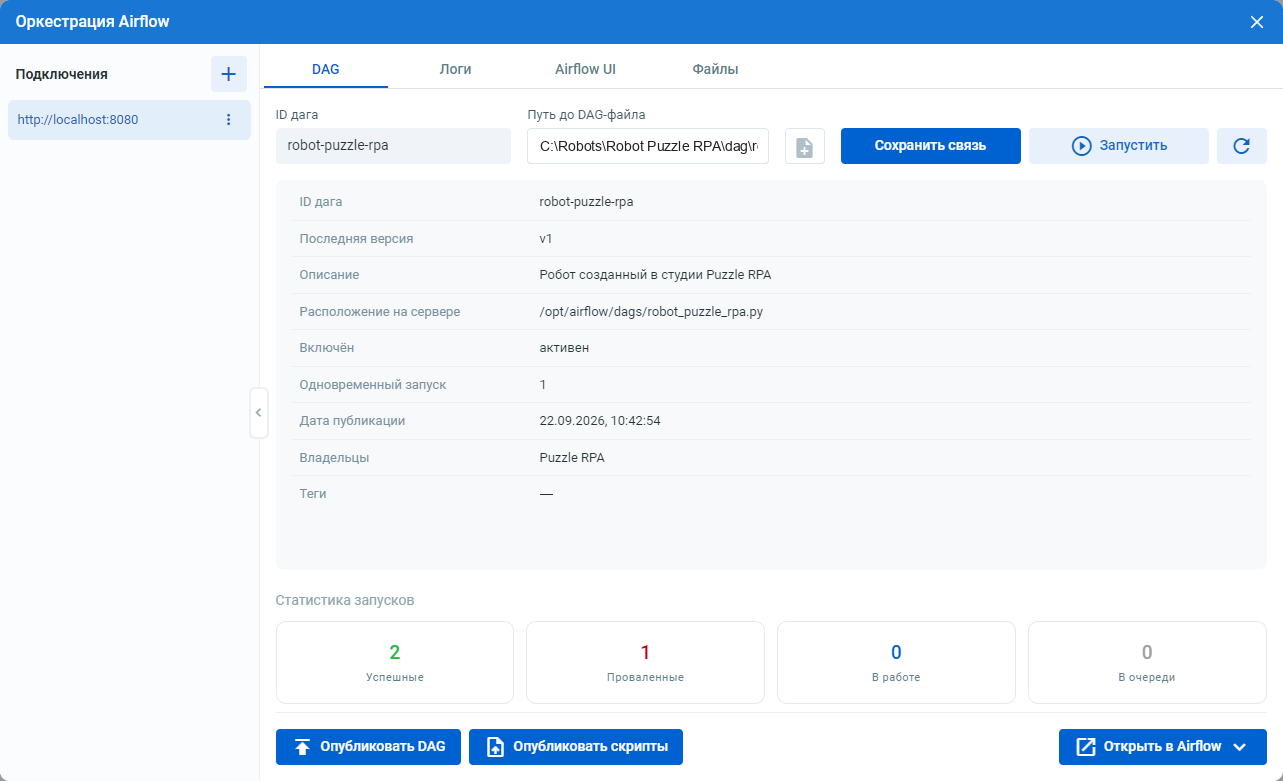This screenshot has height=781, width=1283.
Task: Click the DAG file picker icon
Action: [x=805, y=146]
